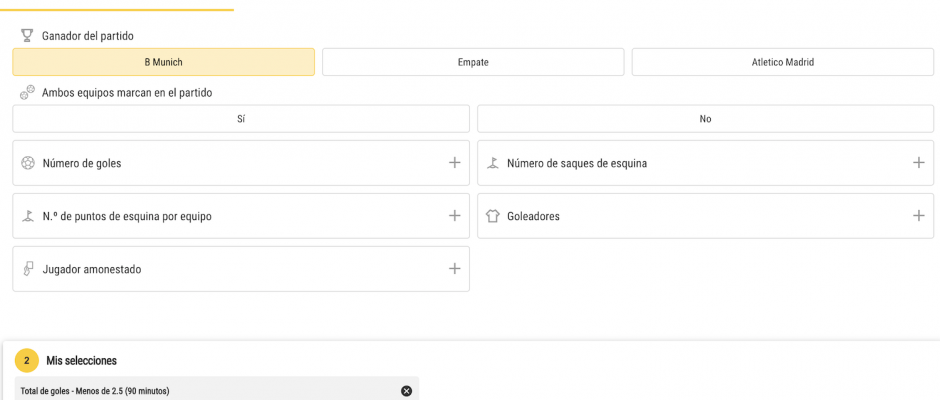This screenshot has height=400, width=940.
Task: Expand Número de saques de esquina plus sign
Action: (918, 163)
